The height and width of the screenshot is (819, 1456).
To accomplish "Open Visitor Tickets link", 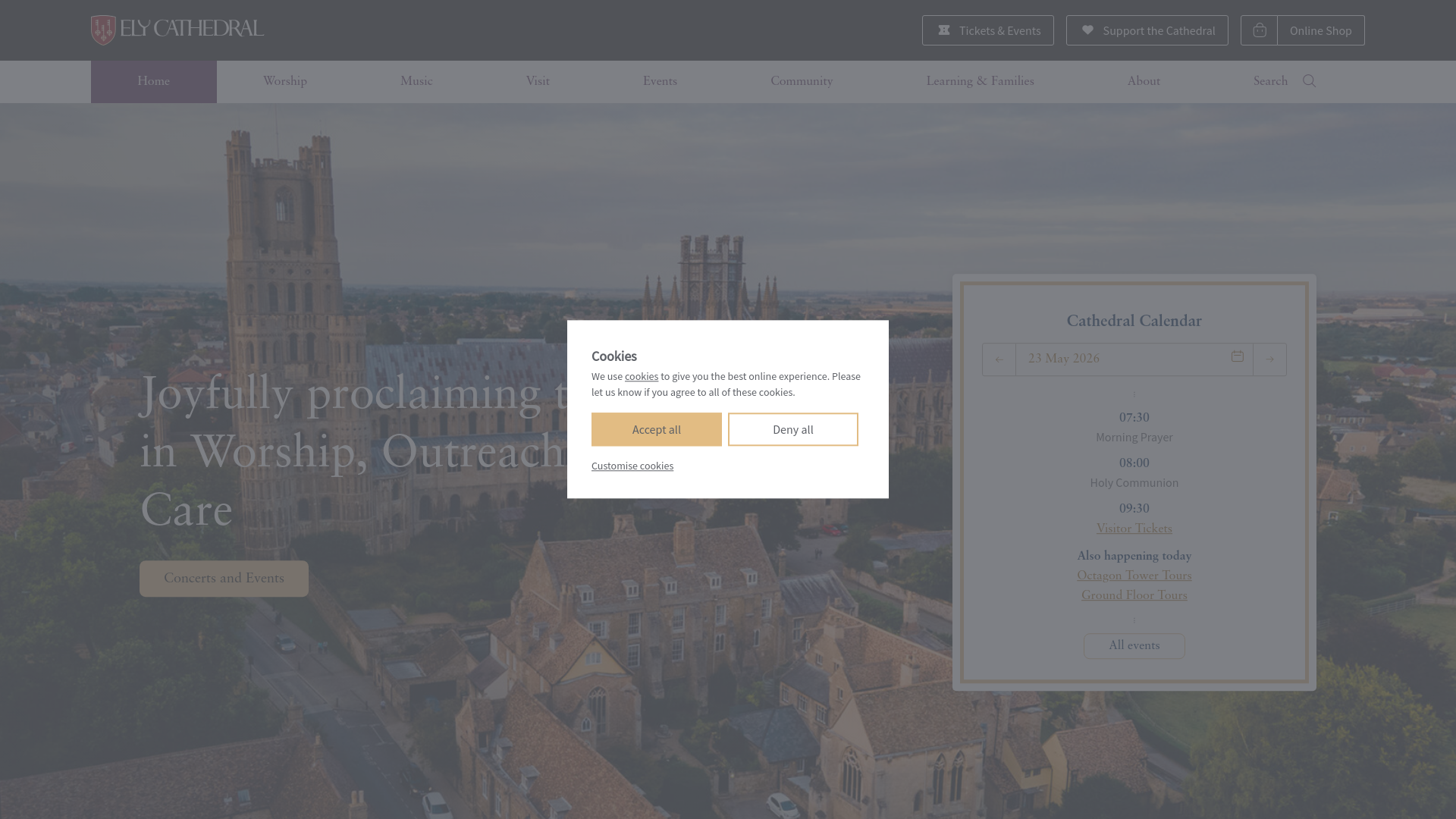I will click(x=1134, y=529).
